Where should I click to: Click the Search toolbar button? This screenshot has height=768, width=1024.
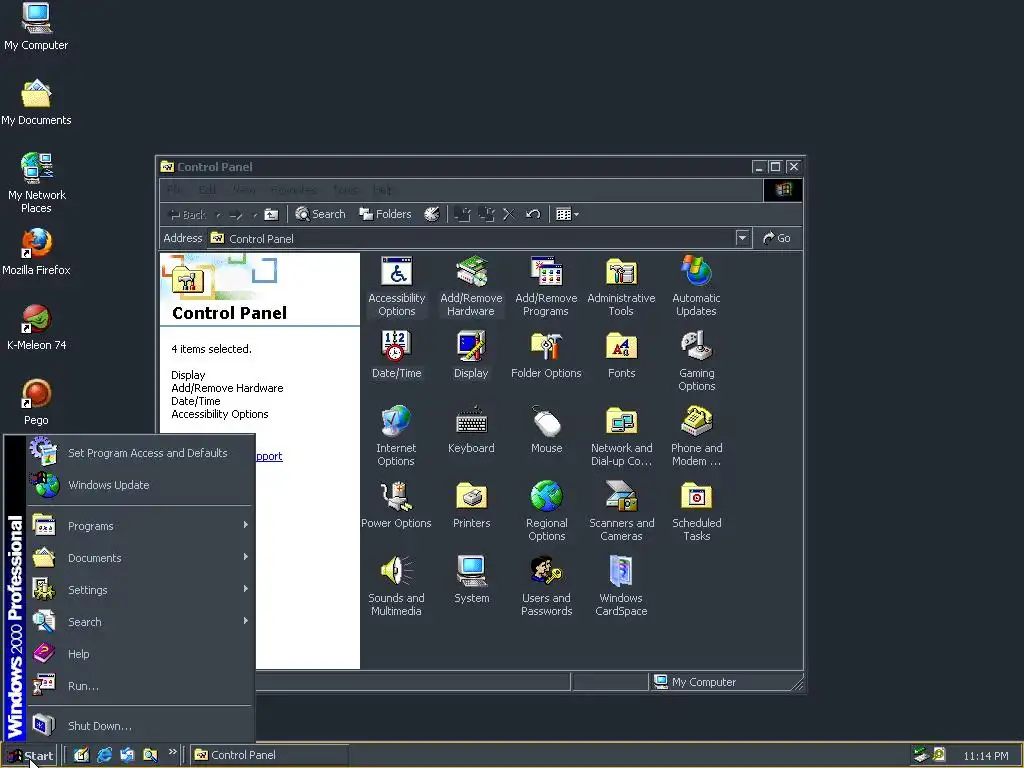click(x=320, y=214)
